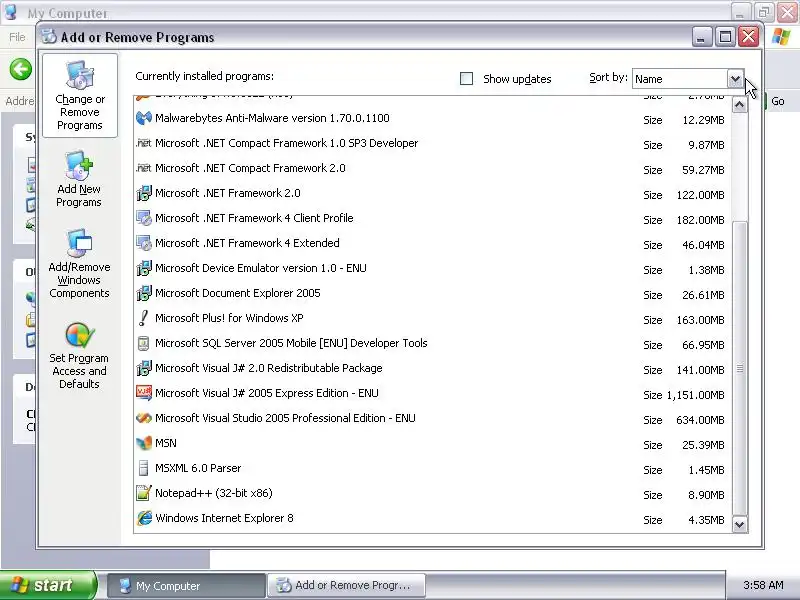800x600 pixels.
Task: Open the File menu in My Computer window
Action: 17,37
